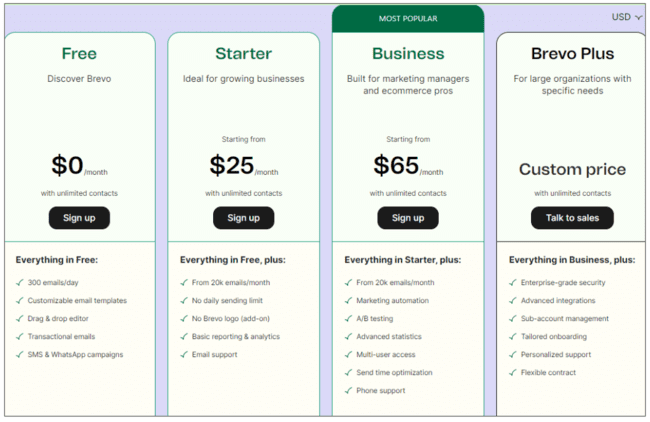Click the checkmark beside Phone support
The image size is (650, 422).
tap(348, 391)
